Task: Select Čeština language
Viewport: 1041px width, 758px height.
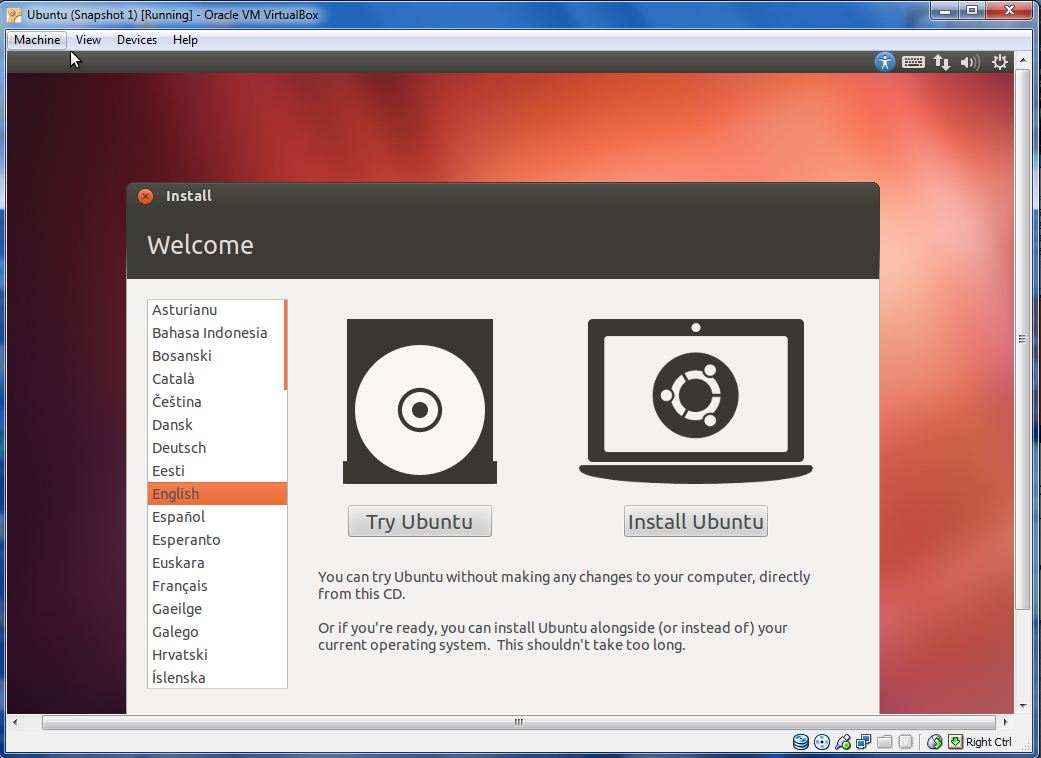Action: tap(217, 402)
